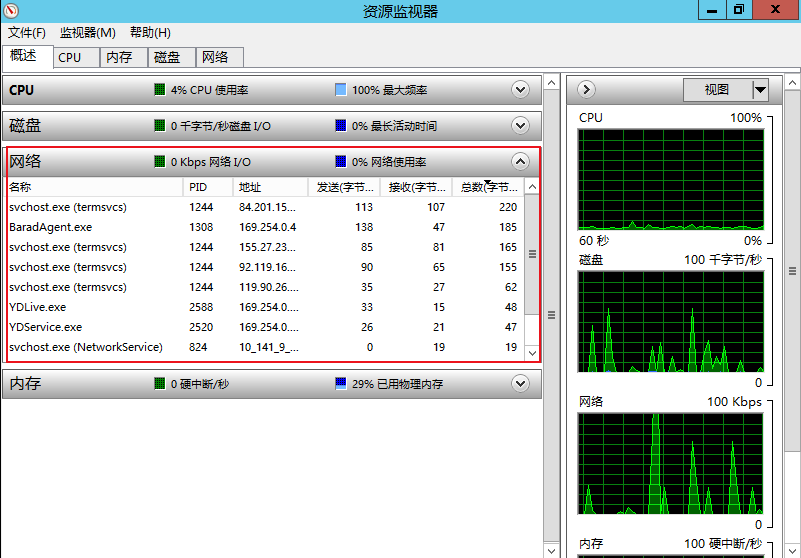Switch to the 磁盘 tab

coord(167,57)
